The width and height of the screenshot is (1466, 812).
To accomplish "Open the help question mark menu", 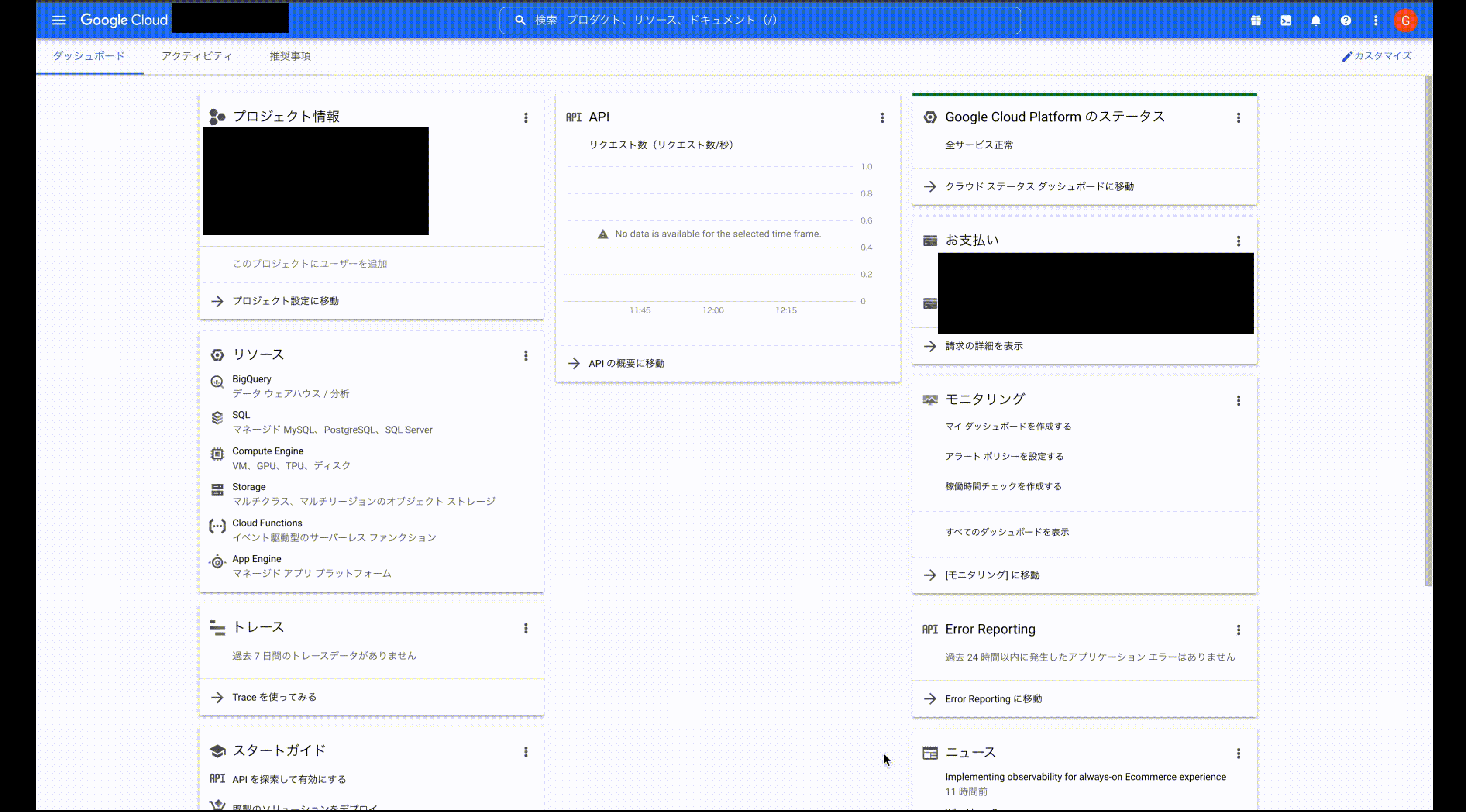I will pos(1346,21).
